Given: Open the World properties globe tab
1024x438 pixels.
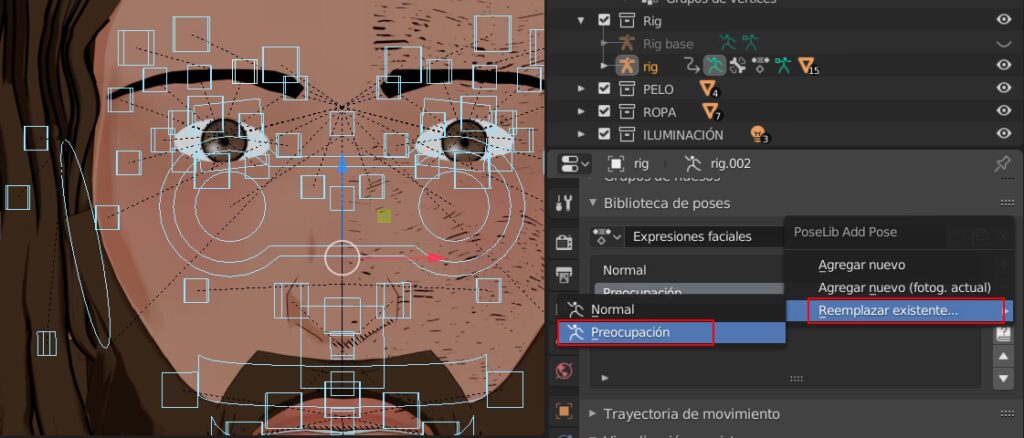Looking at the screenshot, I should coord(564,371).
